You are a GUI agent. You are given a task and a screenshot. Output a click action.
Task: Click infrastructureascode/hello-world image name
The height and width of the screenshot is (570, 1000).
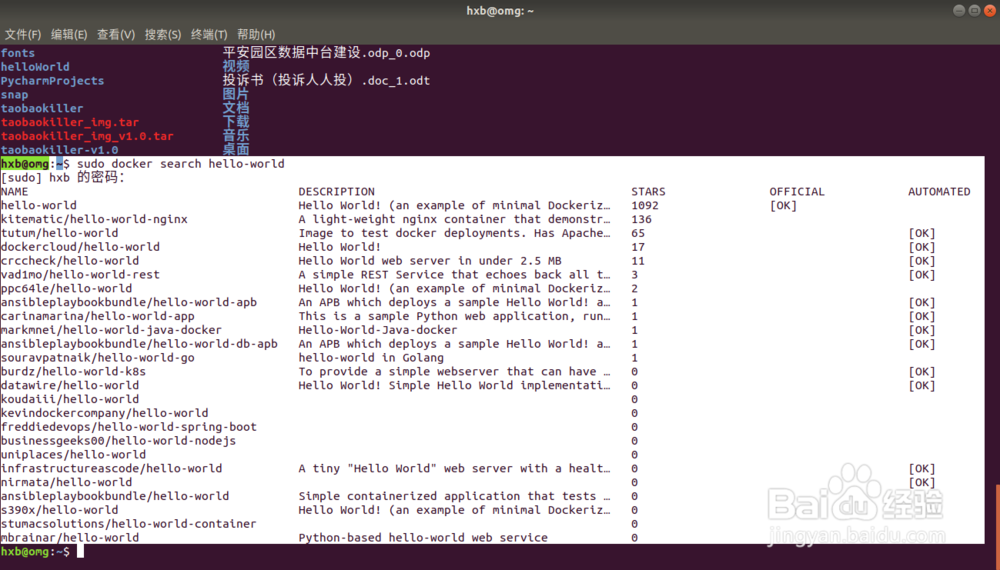tap(112, 469)
